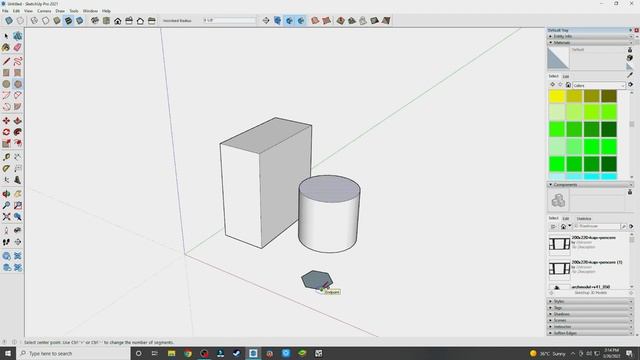Pick the Paint Bucket tool
The width and height of the screenshot is (640, 360).
pos(6,48)
